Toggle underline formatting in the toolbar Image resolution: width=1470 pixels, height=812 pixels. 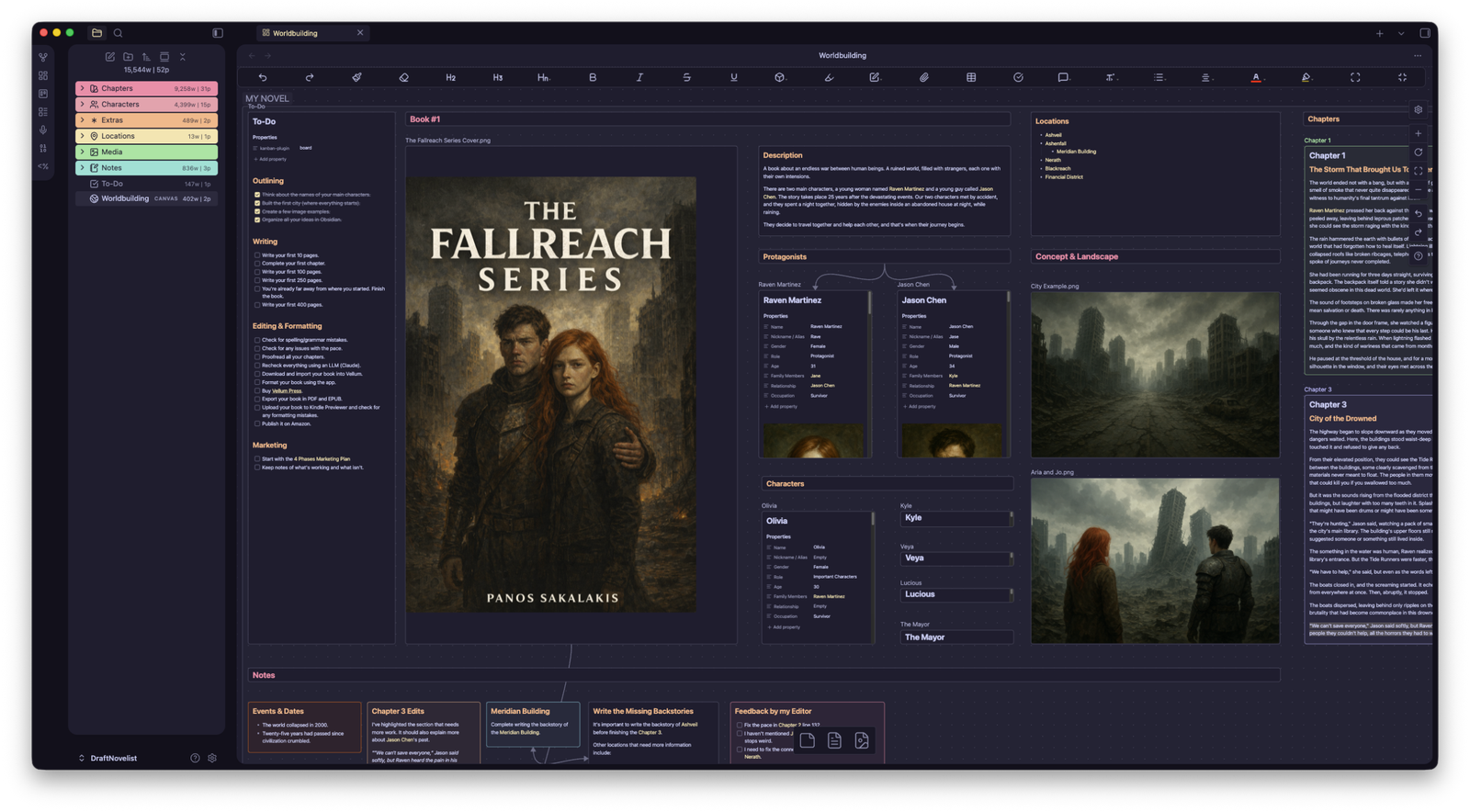733,77
